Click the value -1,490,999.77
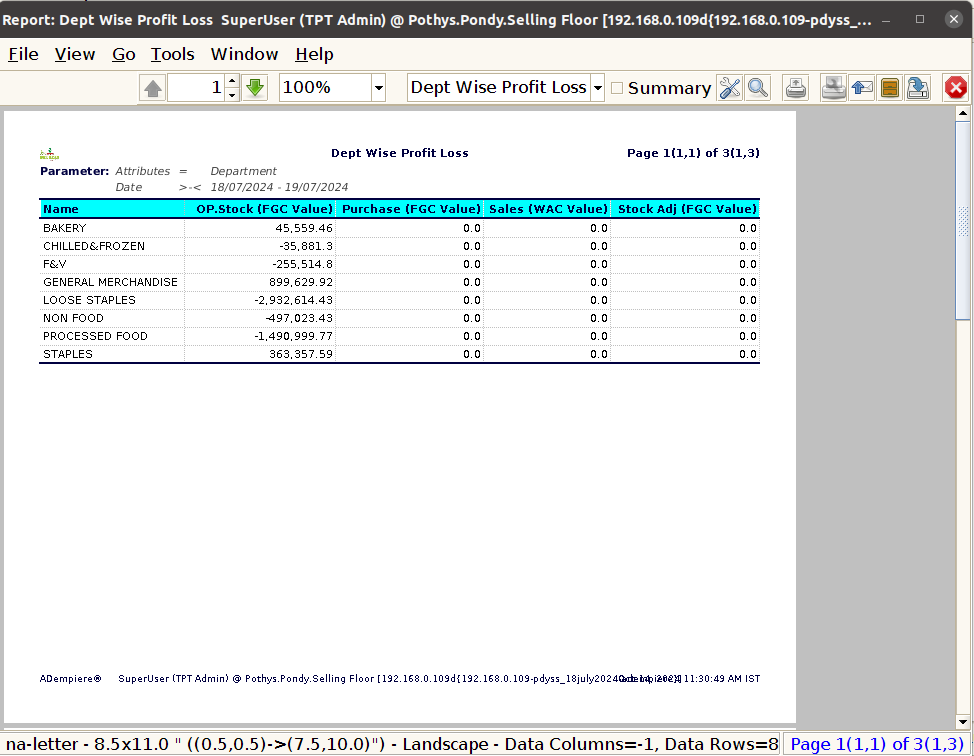The width and height of the screenshot is (974, 756). (x=293, y=336)
